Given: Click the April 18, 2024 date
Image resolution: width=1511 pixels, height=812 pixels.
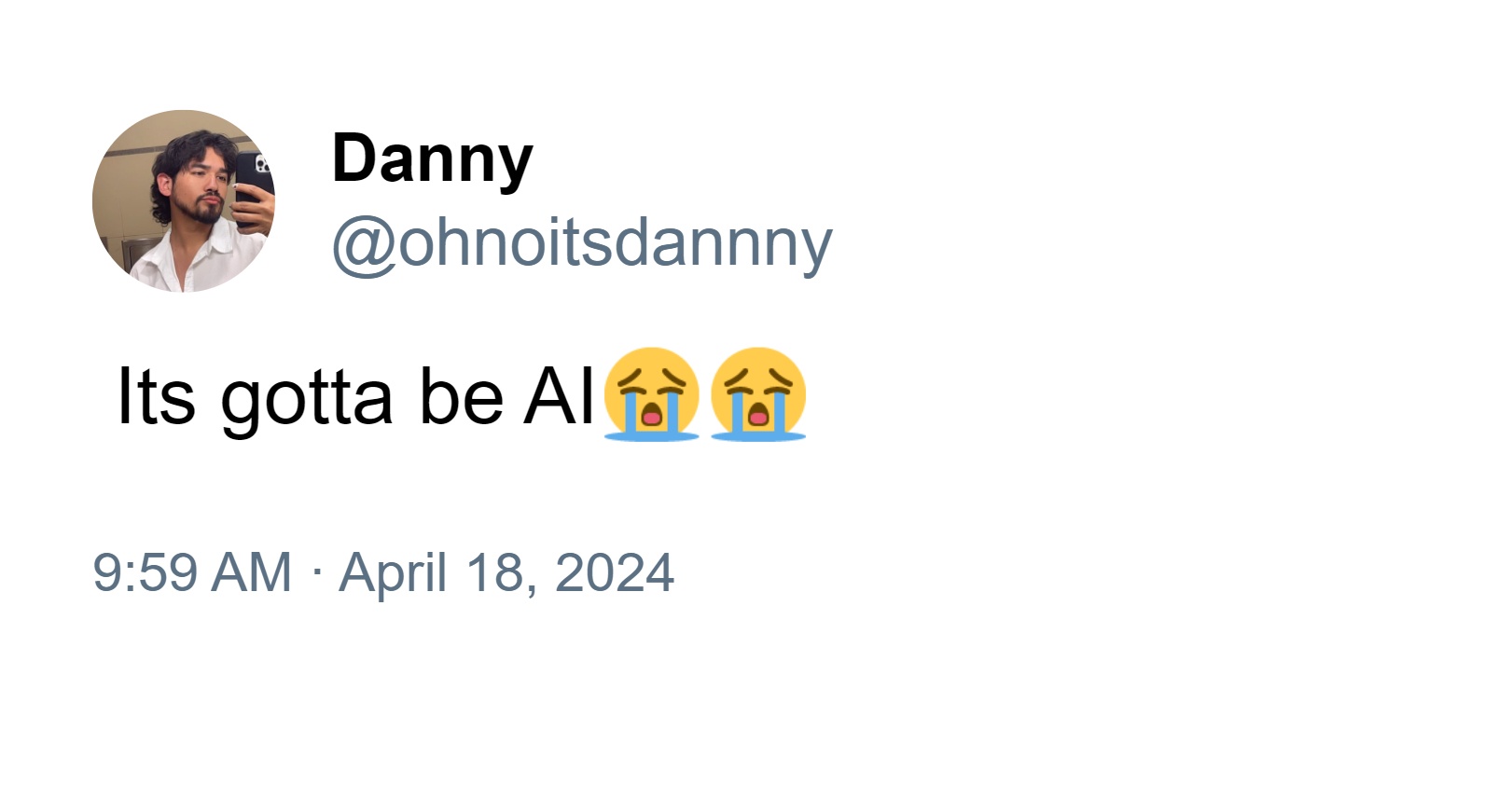Looking at the screenshot, I should (x=506, y=572).
